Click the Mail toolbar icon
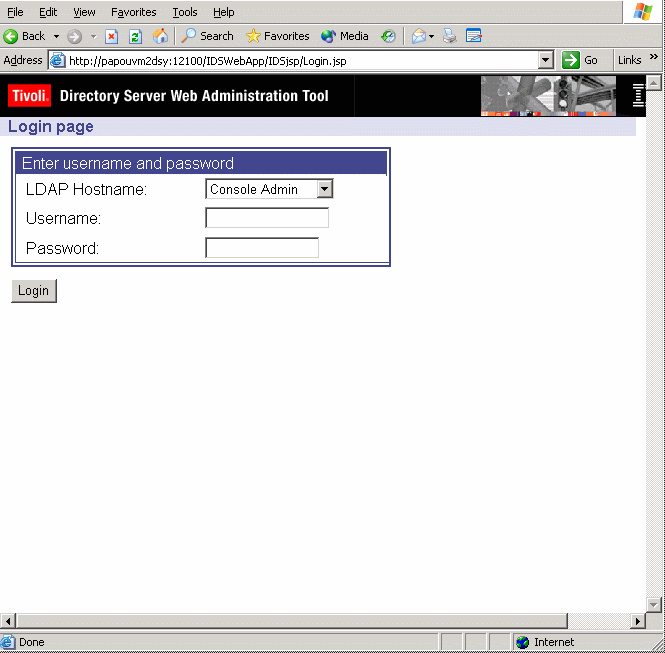 419,36
